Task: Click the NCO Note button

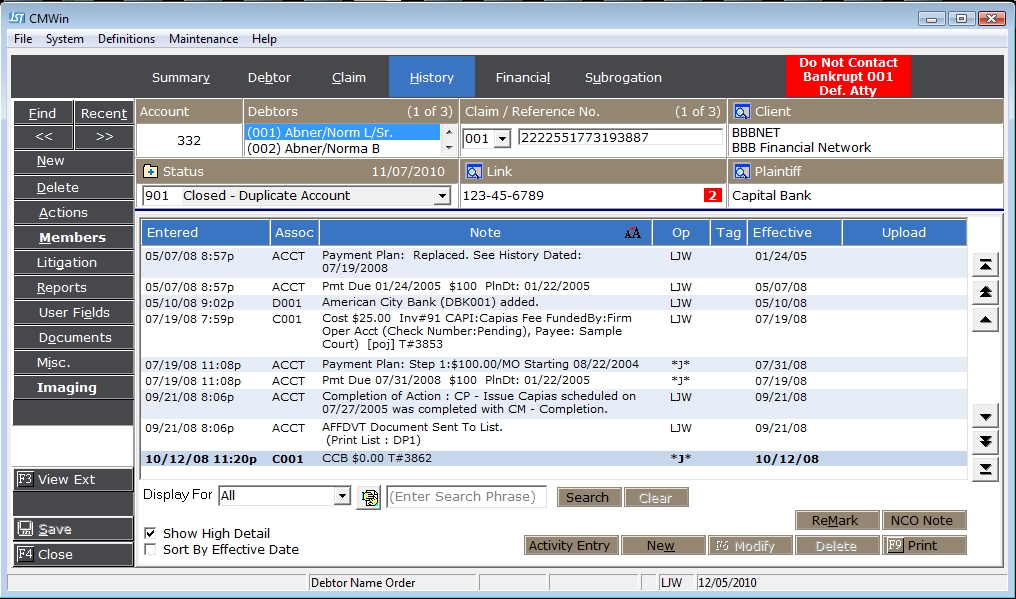Action: click(924, 521)
